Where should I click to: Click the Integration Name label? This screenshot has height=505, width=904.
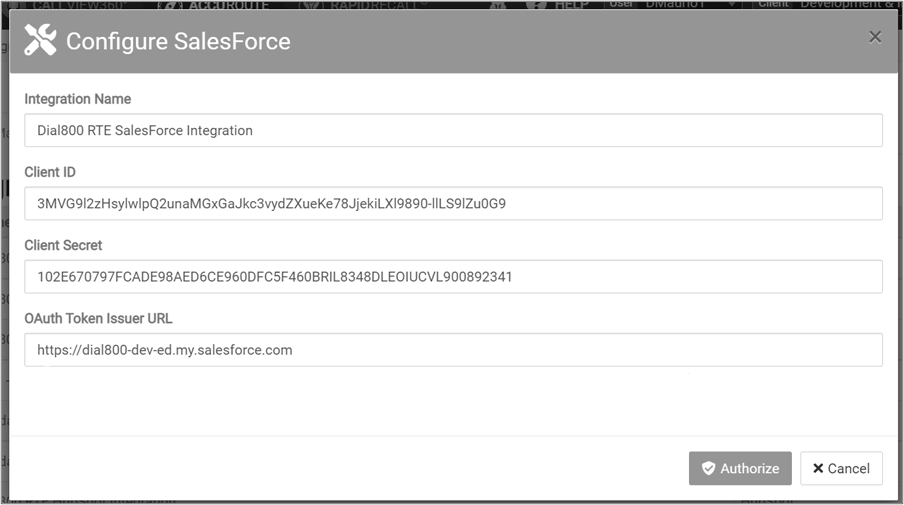[x=78, y=99]
